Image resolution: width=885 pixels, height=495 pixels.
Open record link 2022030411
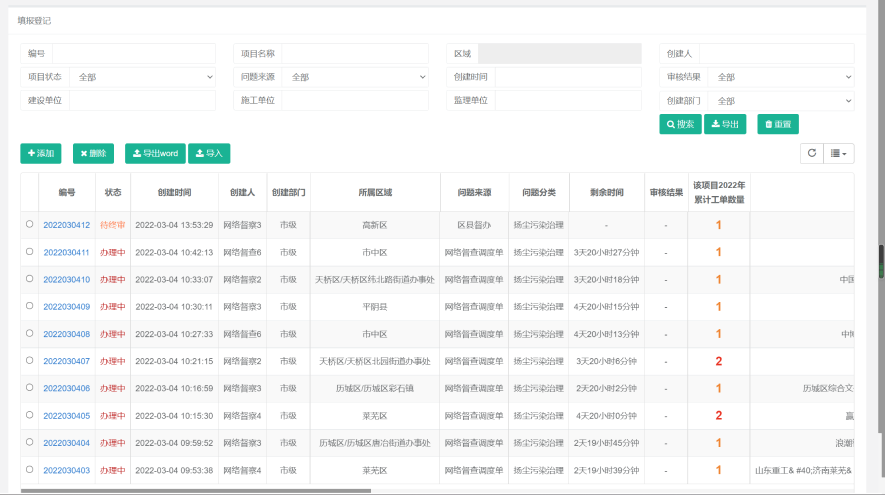point(66,252)
